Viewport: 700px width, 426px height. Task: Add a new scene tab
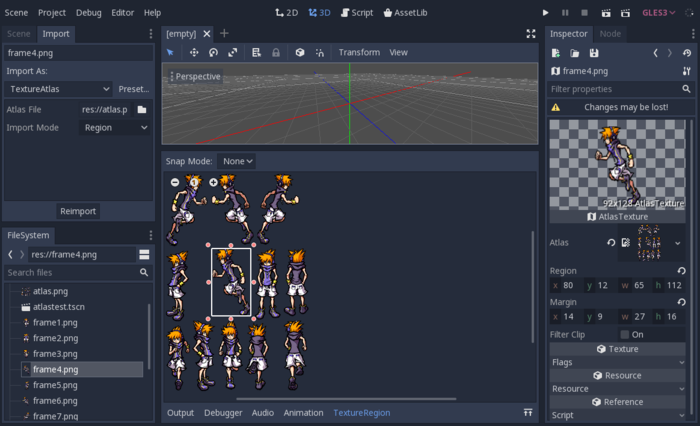tap(224, 33)
